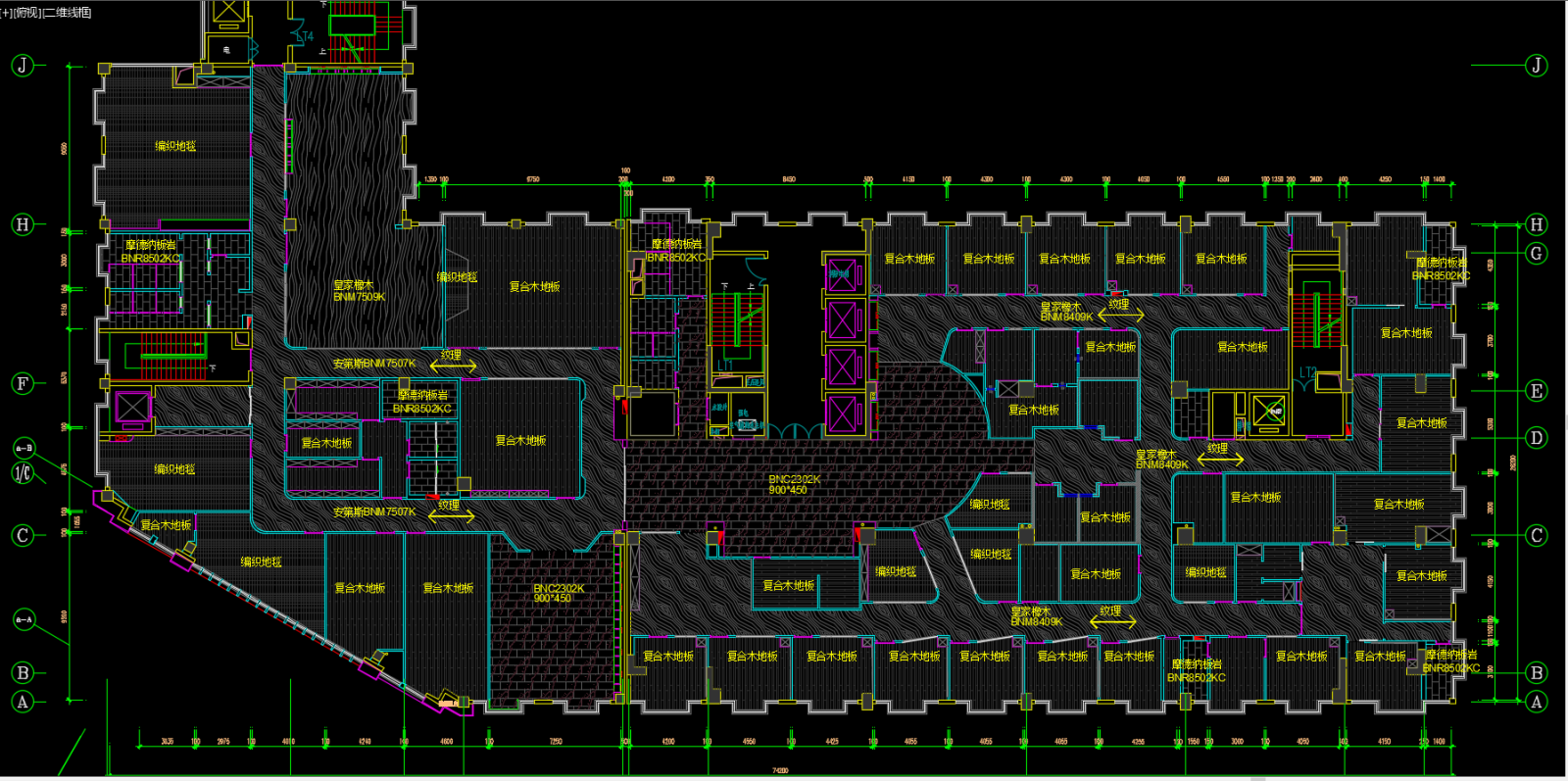
Task: Select the D axis grid bubble
Action: pos(1537,438)
